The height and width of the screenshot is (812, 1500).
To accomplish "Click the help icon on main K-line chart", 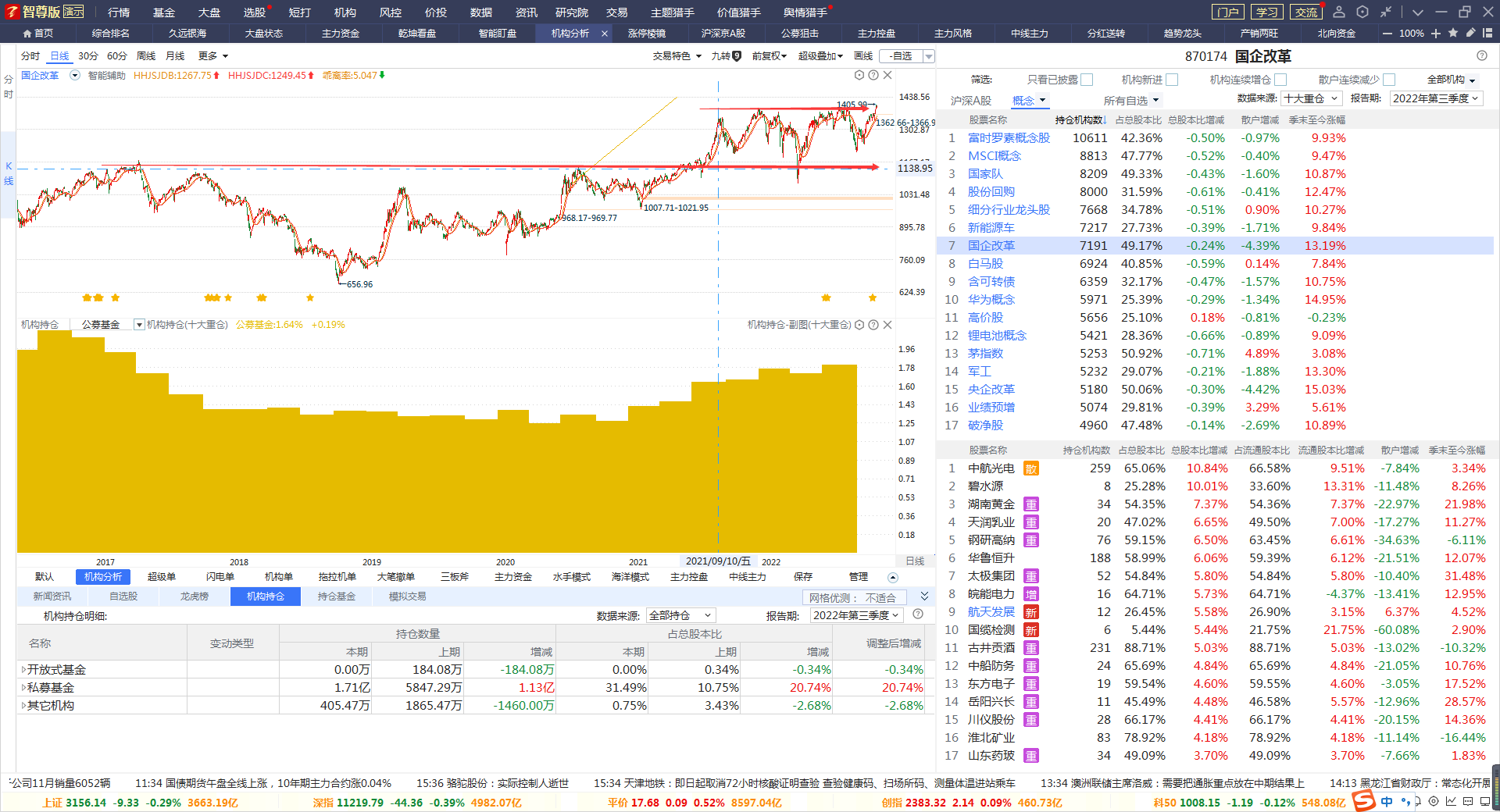I will point(873,75).
